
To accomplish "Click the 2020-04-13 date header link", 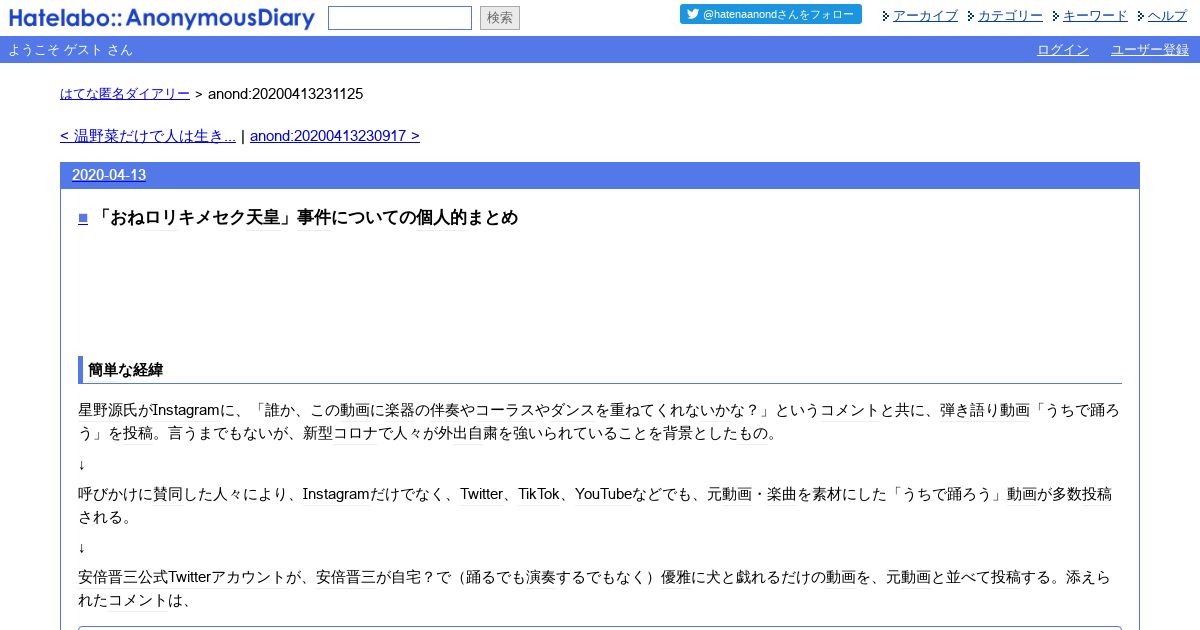I will 109,175.
